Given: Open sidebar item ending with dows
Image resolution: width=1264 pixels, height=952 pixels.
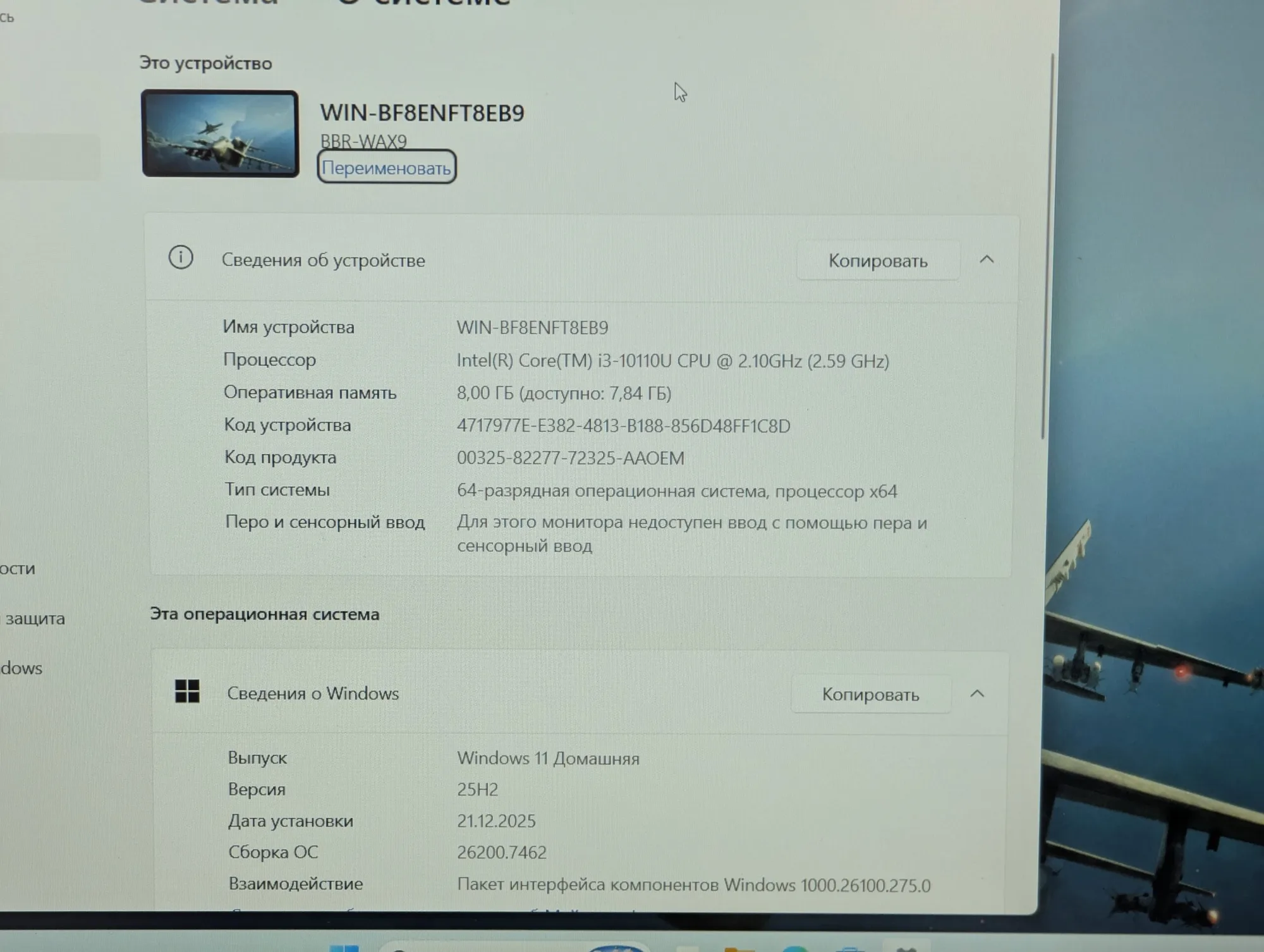Looking at the screenshot, I should [21, 668].
